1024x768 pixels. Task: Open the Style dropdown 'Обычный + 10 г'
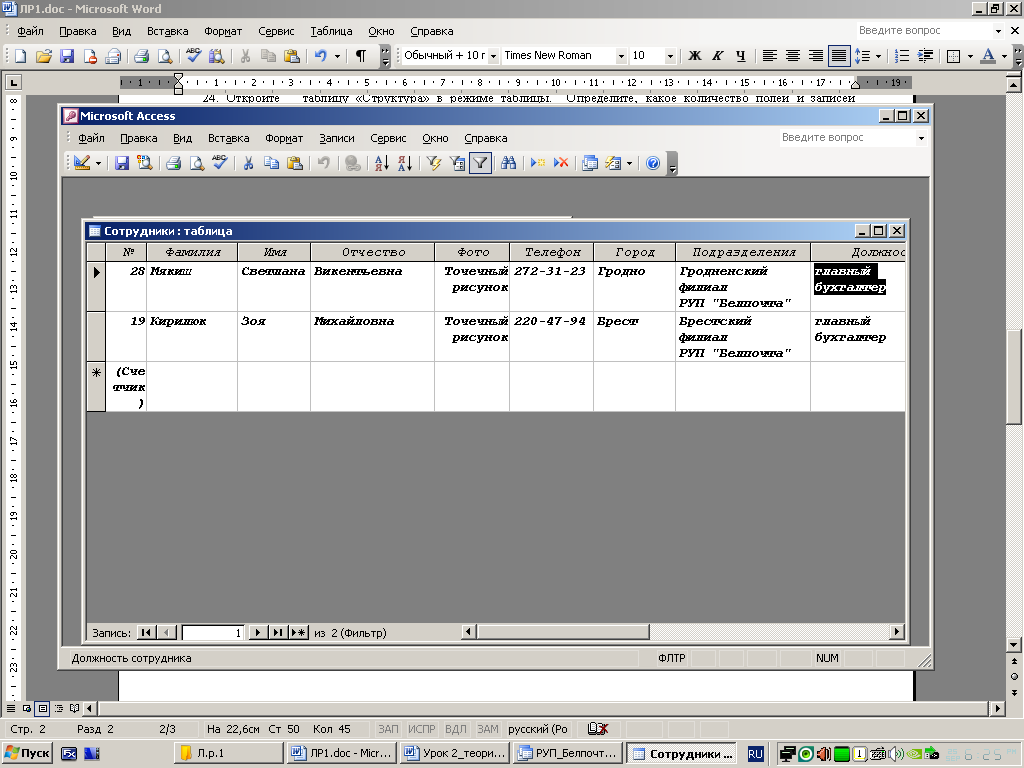pyautogui.click(x=493, y=56)
